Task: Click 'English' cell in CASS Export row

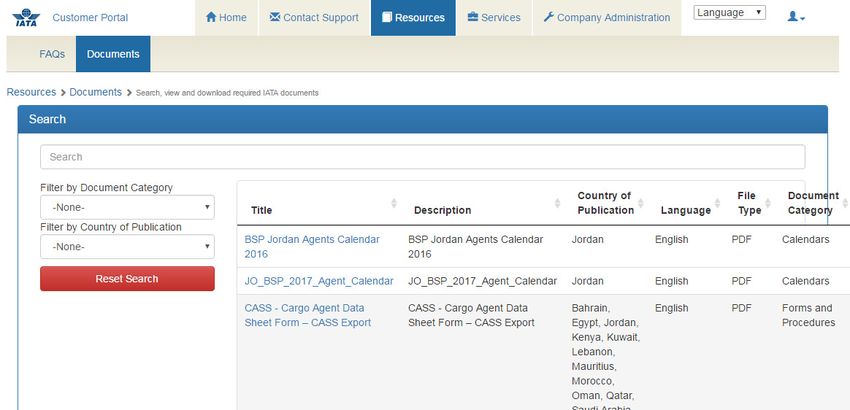Action: point(671,308)
